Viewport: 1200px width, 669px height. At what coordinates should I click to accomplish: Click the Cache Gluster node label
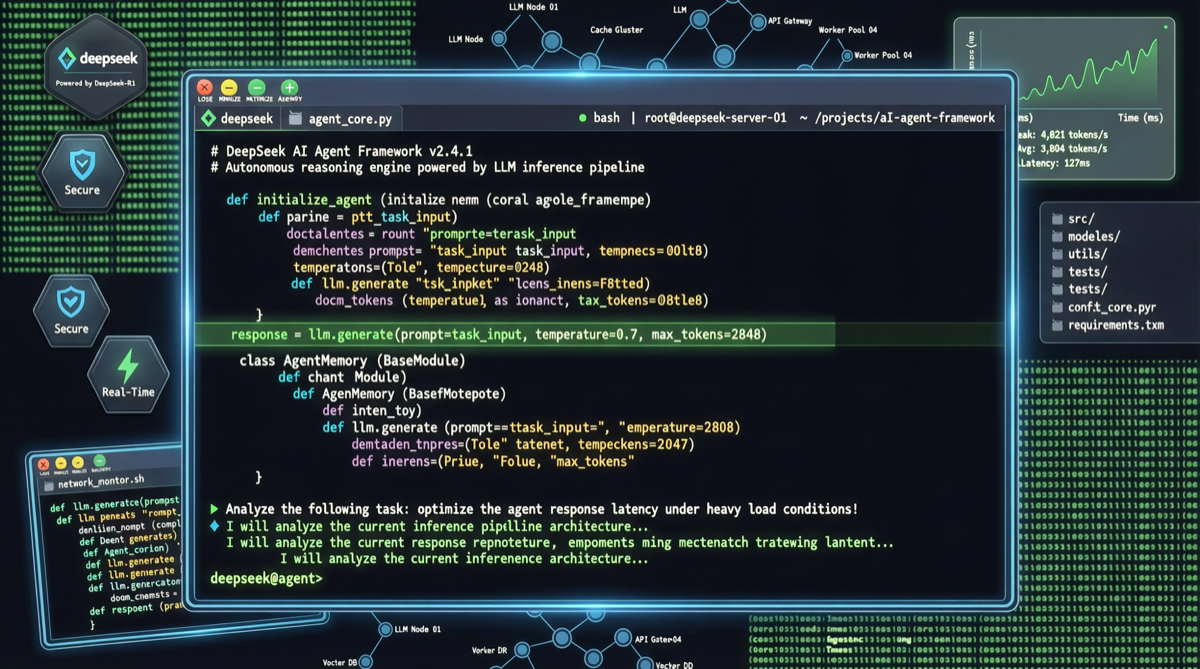pos(616,30)
